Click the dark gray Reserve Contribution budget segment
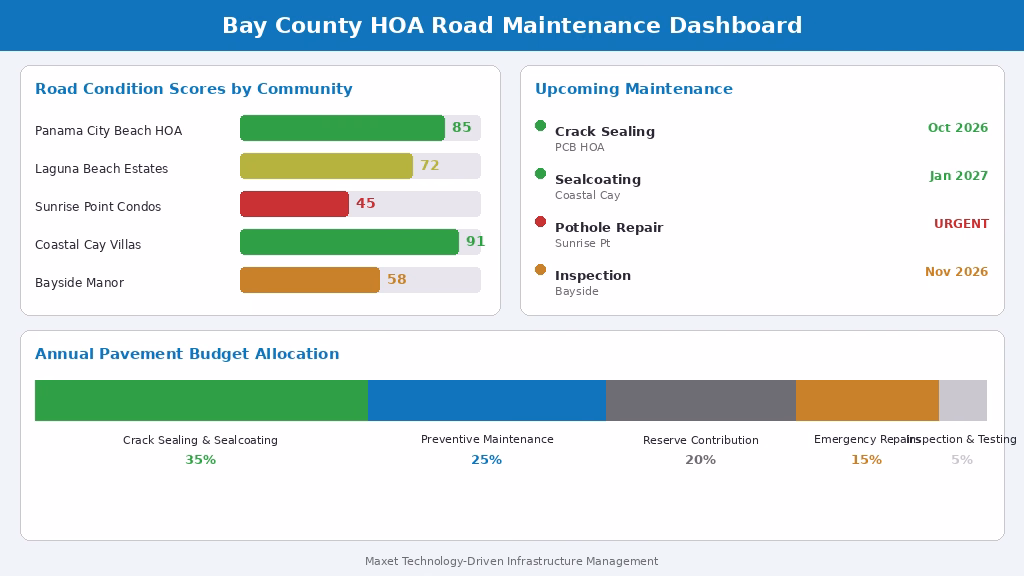Image resolution: width=1024 pixels, height=576 pixels. click(701, 400)
